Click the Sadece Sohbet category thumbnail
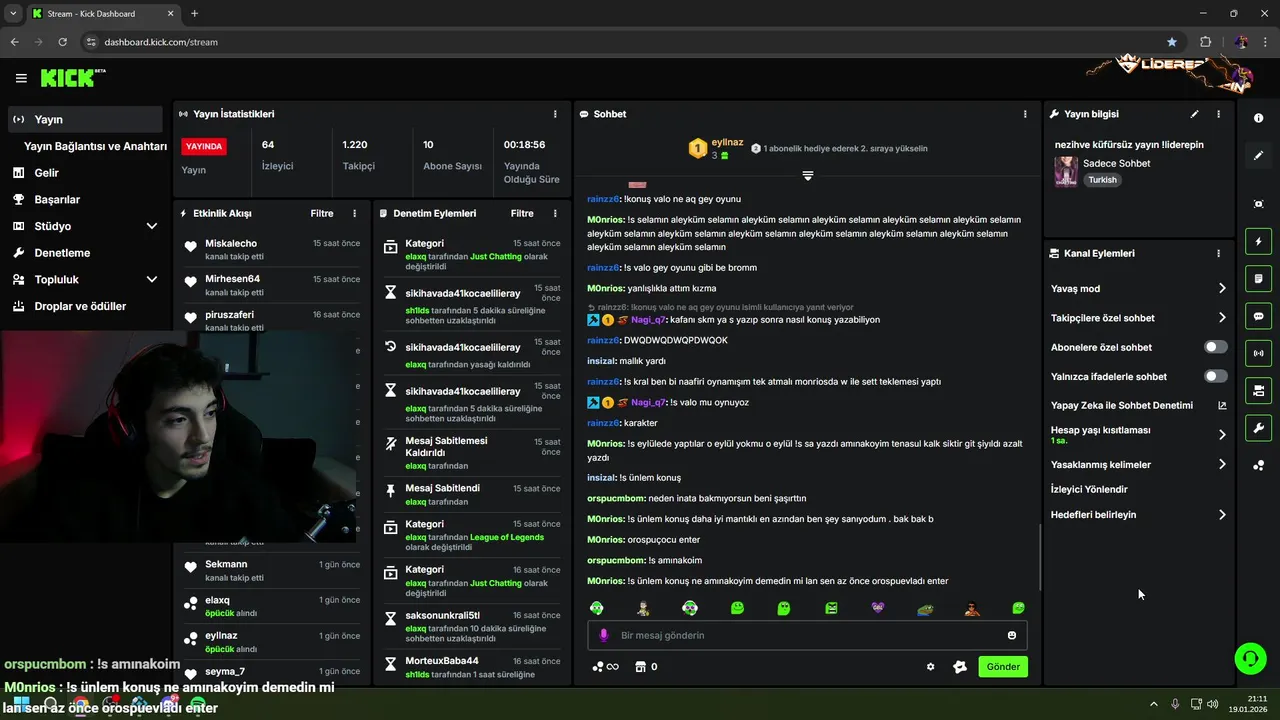 [x=1066, y=171]
